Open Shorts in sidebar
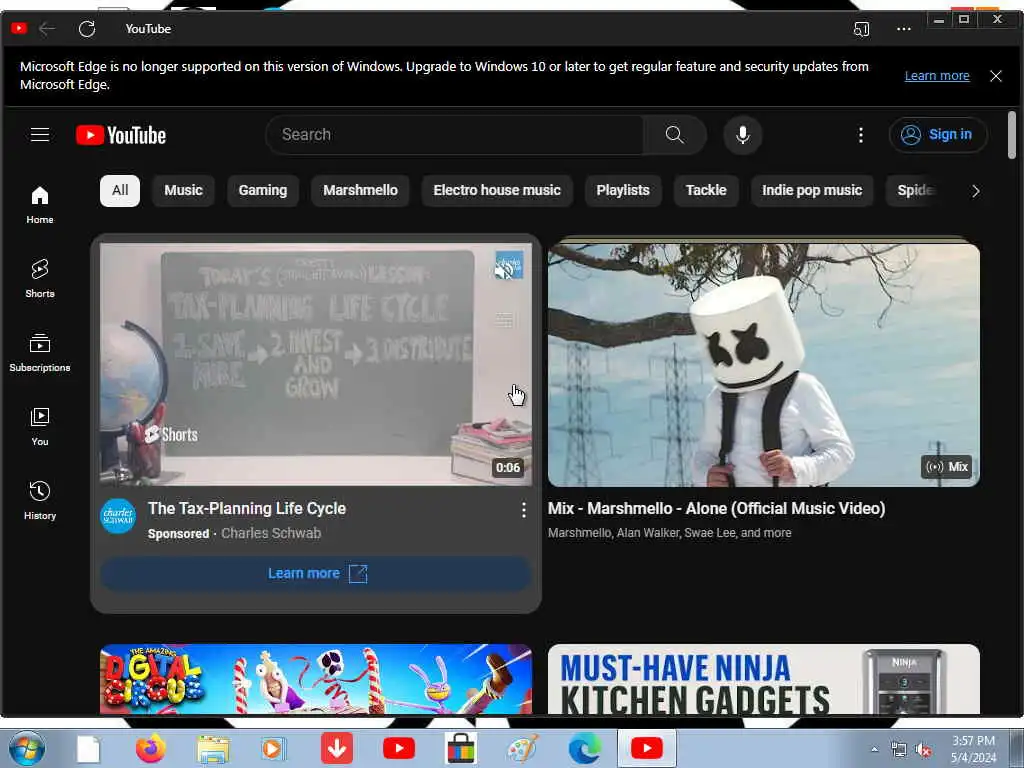The width and height of the screenshot is (1024, 768). coord(40,278)
